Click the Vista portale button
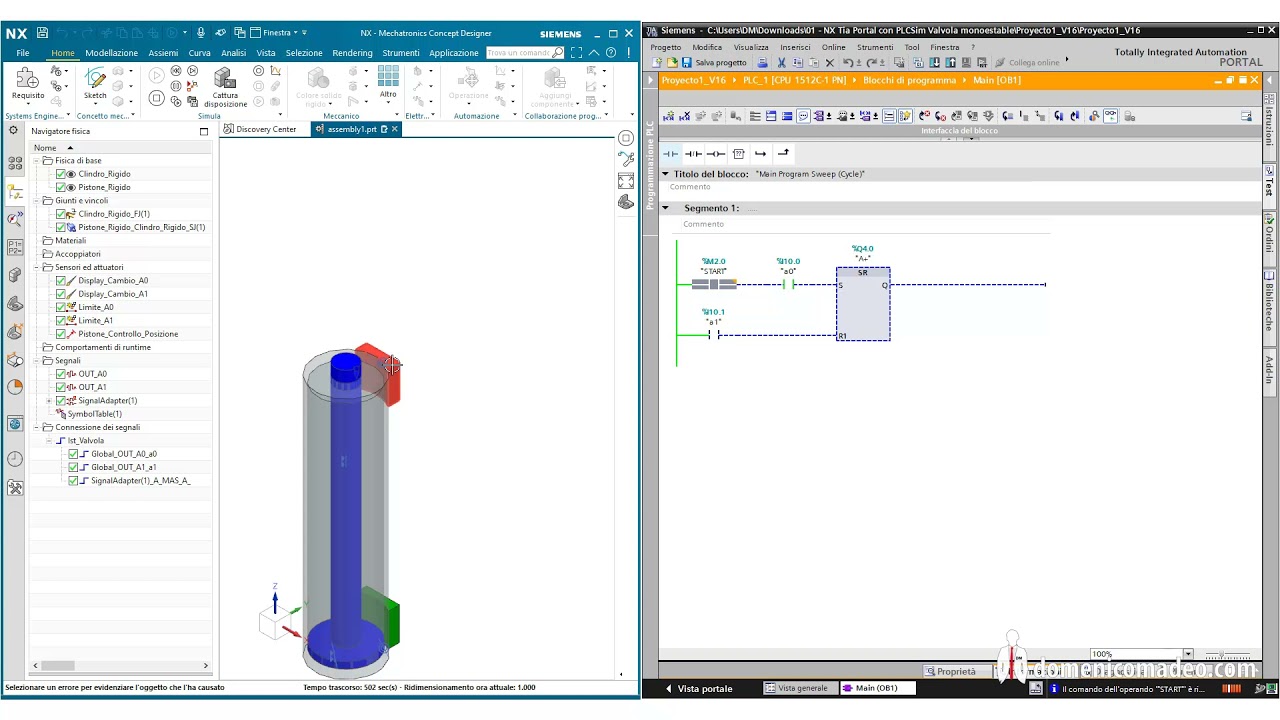 [x=703, y=688]
